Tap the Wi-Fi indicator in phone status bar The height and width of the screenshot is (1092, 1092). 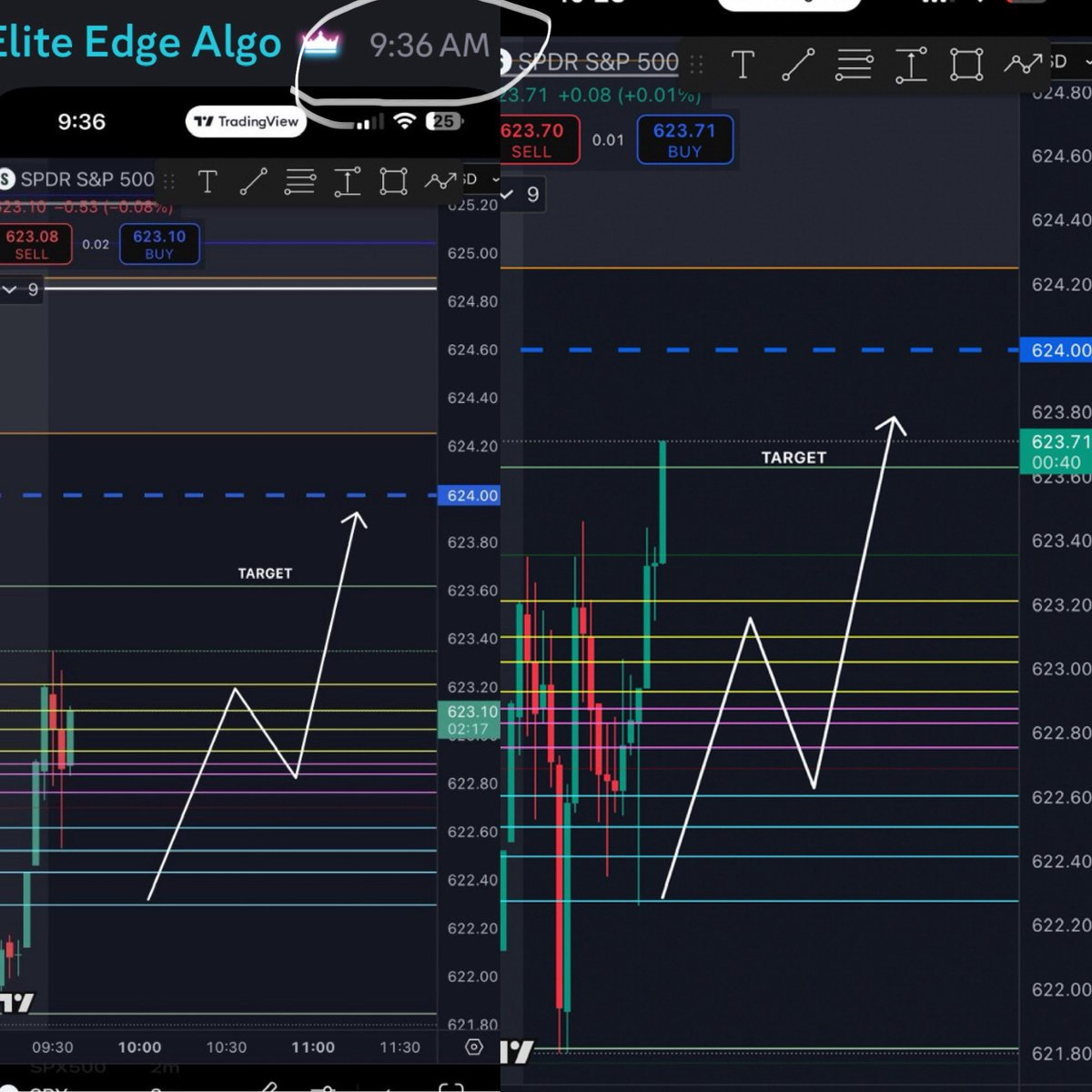[x=405, y=121]
